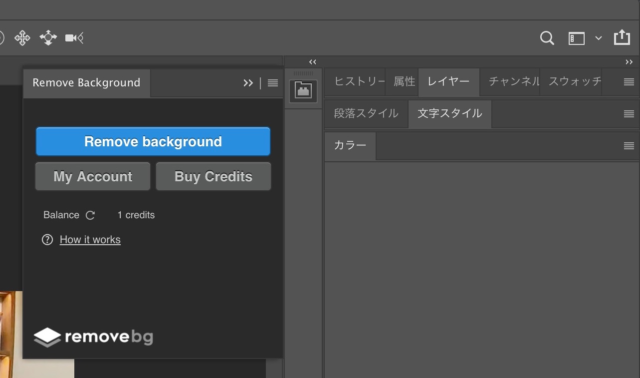640x378 pixels.
Task: Click the Balance label
Action: (61, 215)
